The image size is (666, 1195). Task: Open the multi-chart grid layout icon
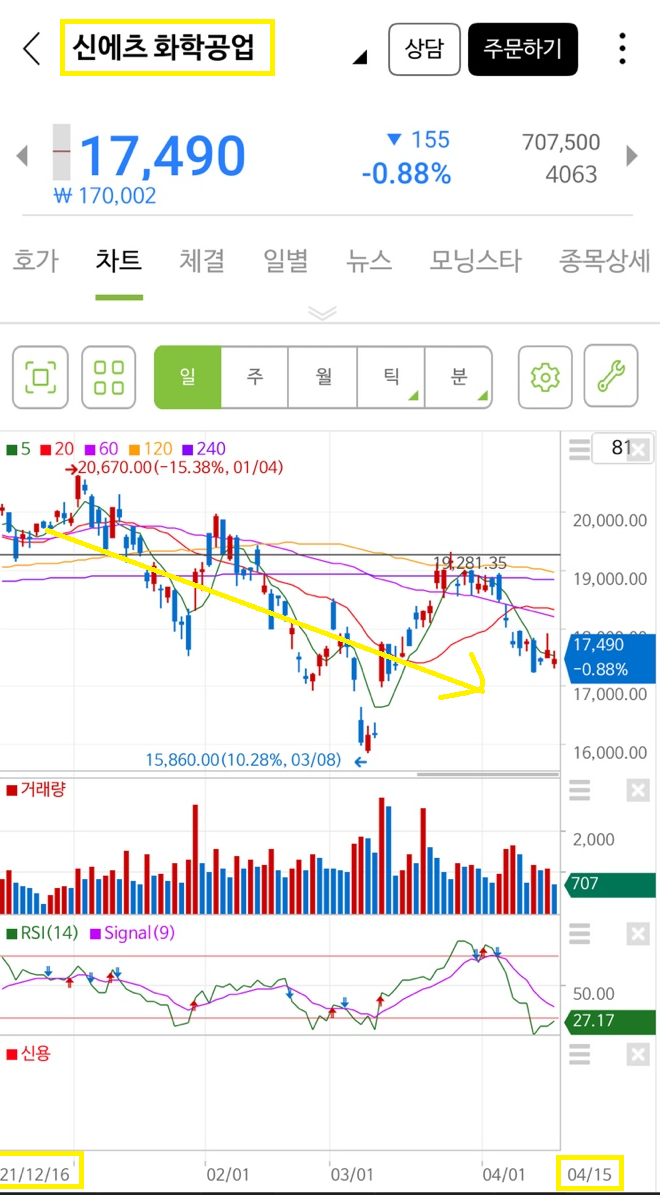(108, 376)
